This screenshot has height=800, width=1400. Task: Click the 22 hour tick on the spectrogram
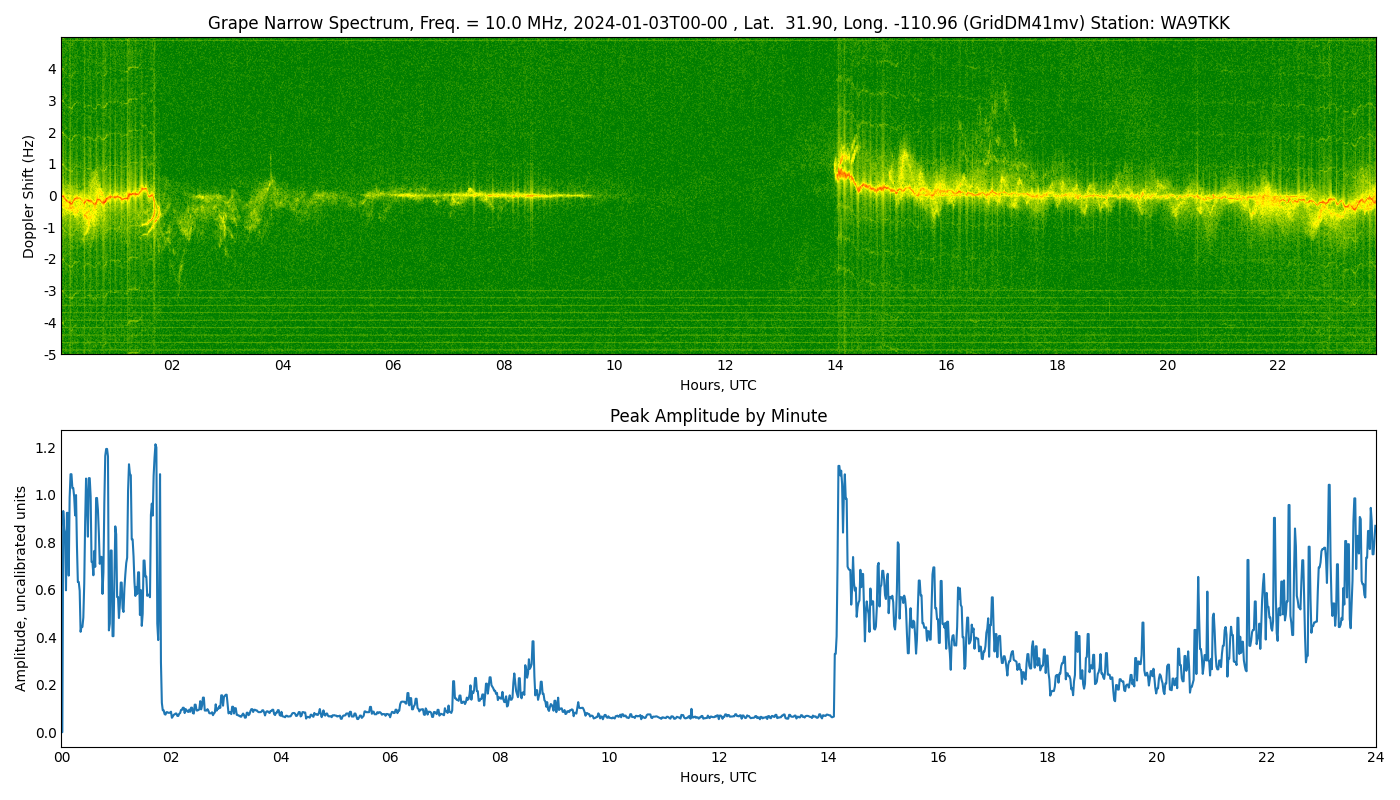click(x=1278, y=365)
